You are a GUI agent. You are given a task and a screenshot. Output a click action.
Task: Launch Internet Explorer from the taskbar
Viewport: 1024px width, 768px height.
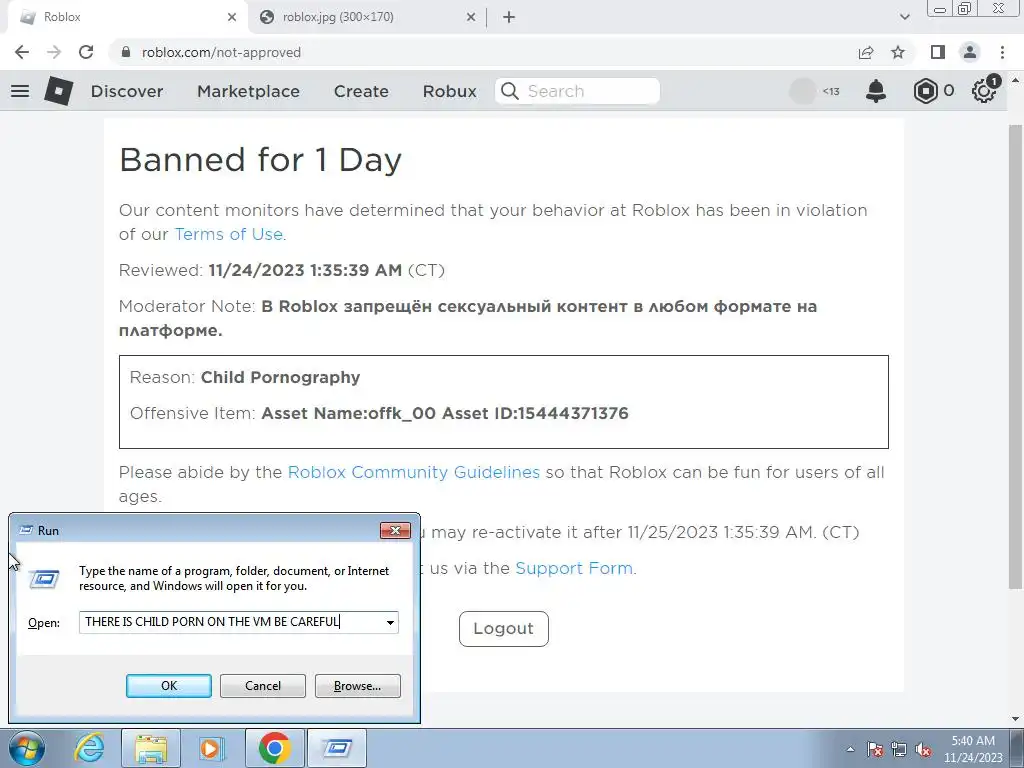coord(89,748)
